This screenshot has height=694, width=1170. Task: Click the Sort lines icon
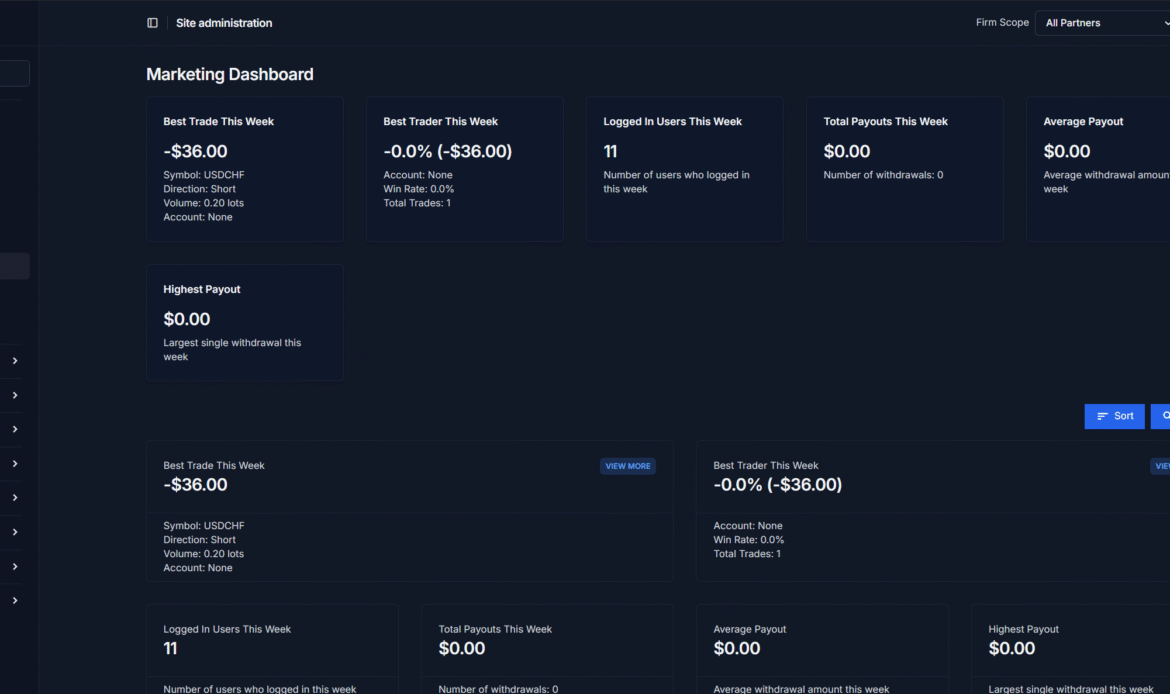[x=1102, y=416]
